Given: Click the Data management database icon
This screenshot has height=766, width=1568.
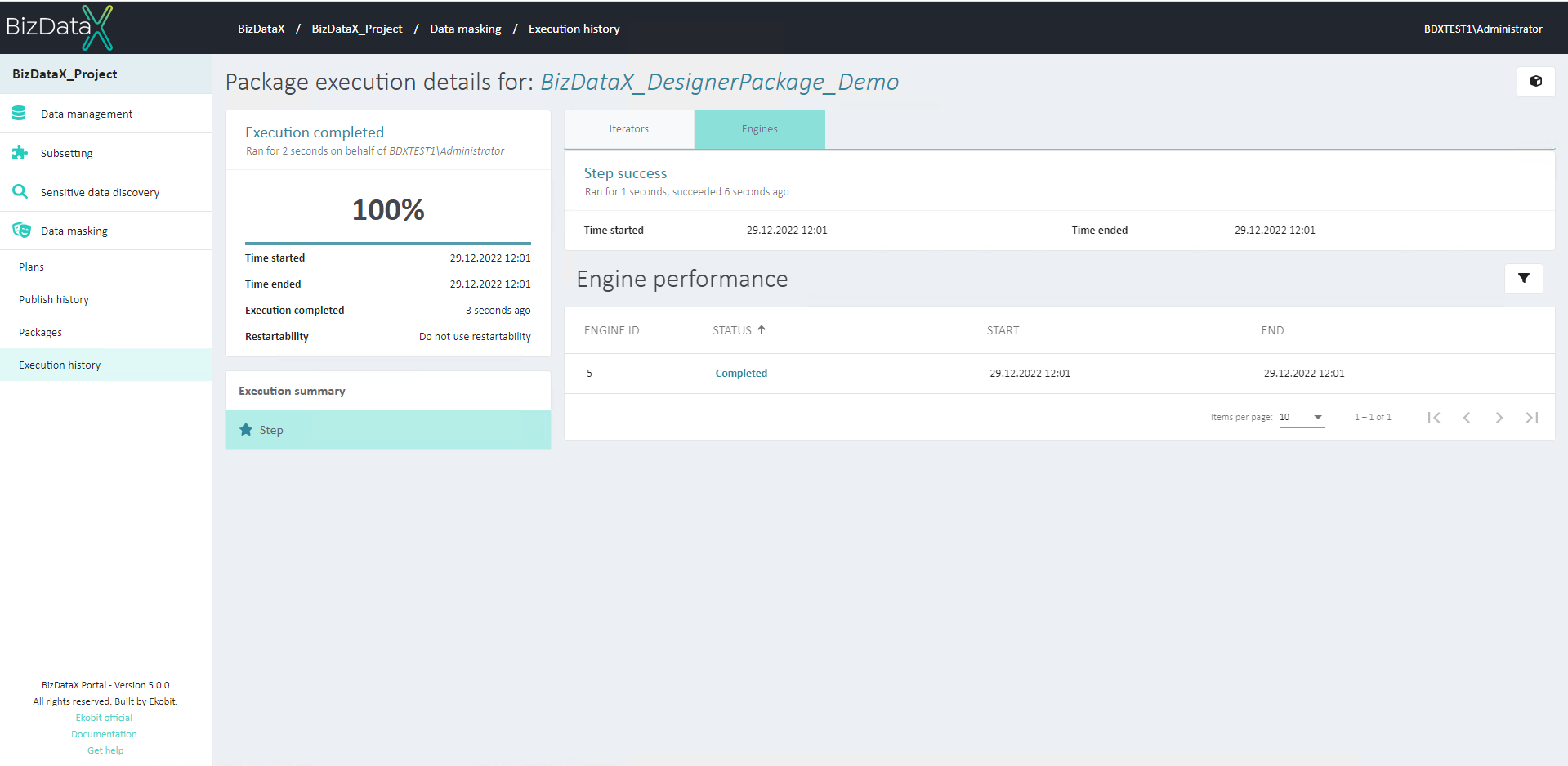Looking at the screenshot, I should pyautogui.click(x=20, y=113).
